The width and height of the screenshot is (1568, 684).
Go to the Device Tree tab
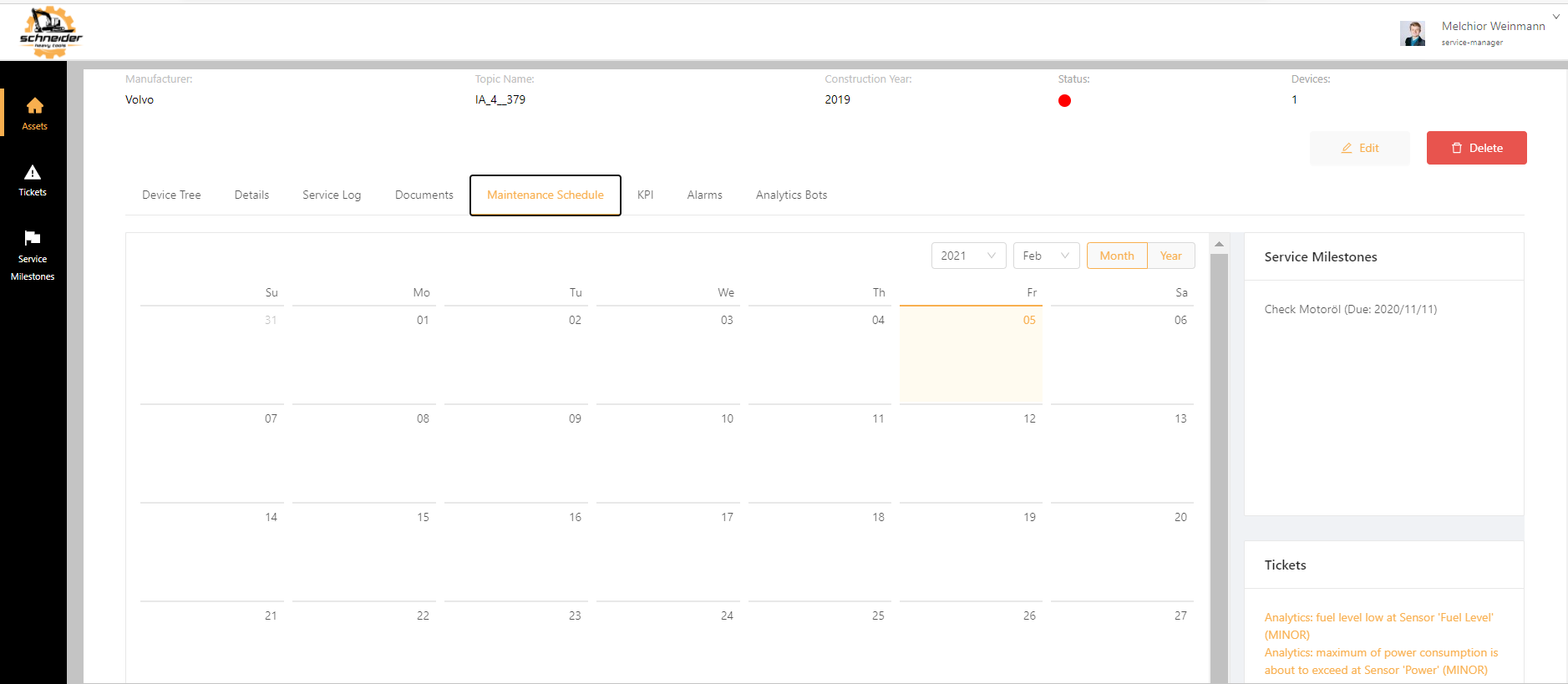click(x=171, y=195)
